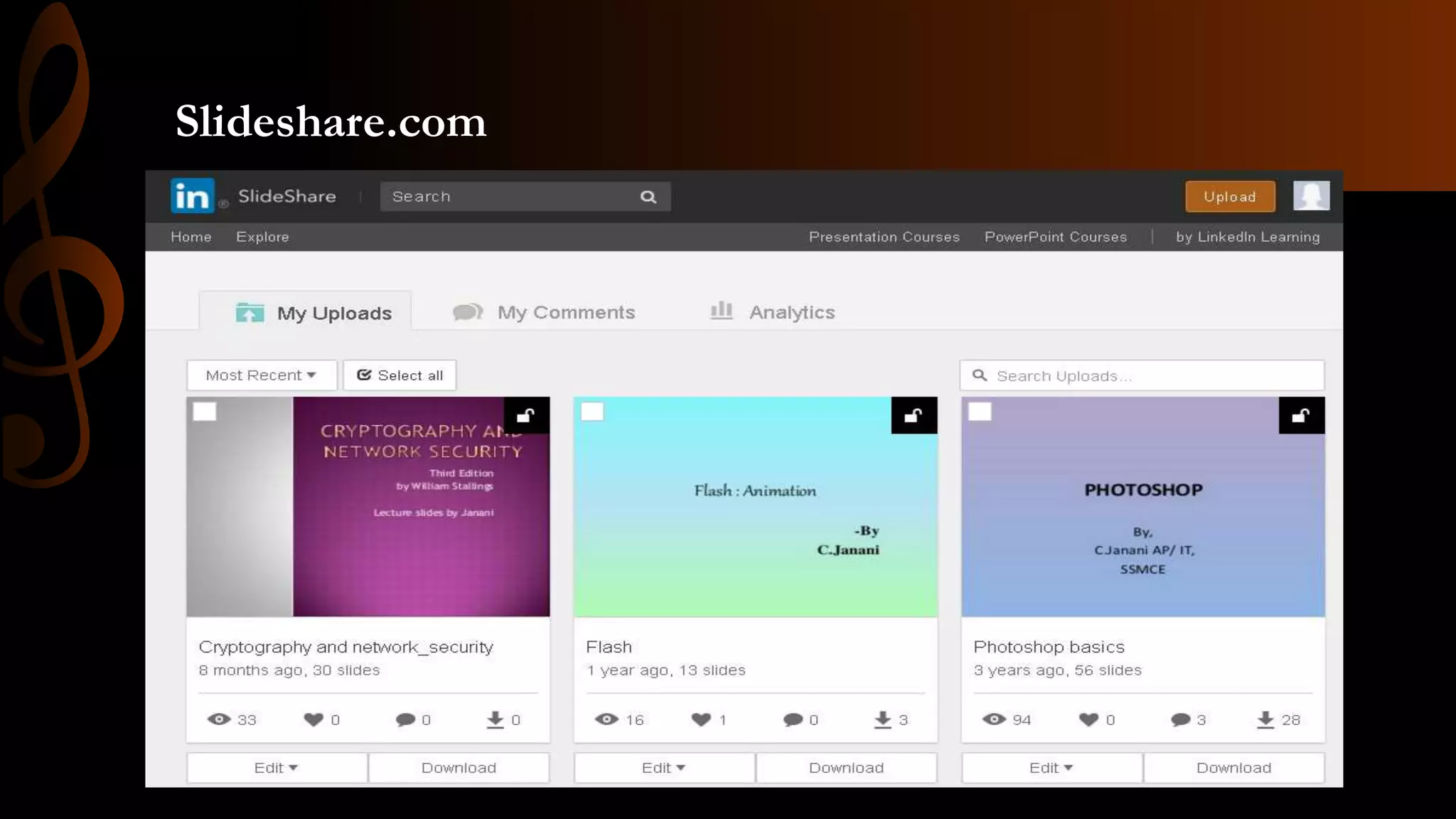Expand Edit menu for Photoshop basics
This screenshot has width=1456, height=819.
pyautogui.click(x=1051, y=768)
